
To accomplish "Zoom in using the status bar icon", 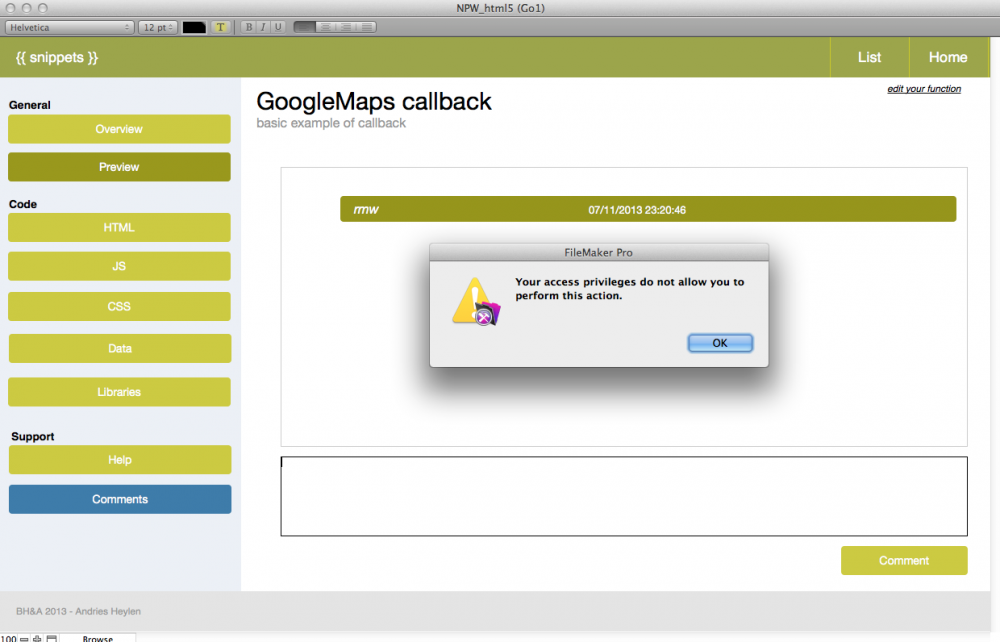I will point(38,637).
